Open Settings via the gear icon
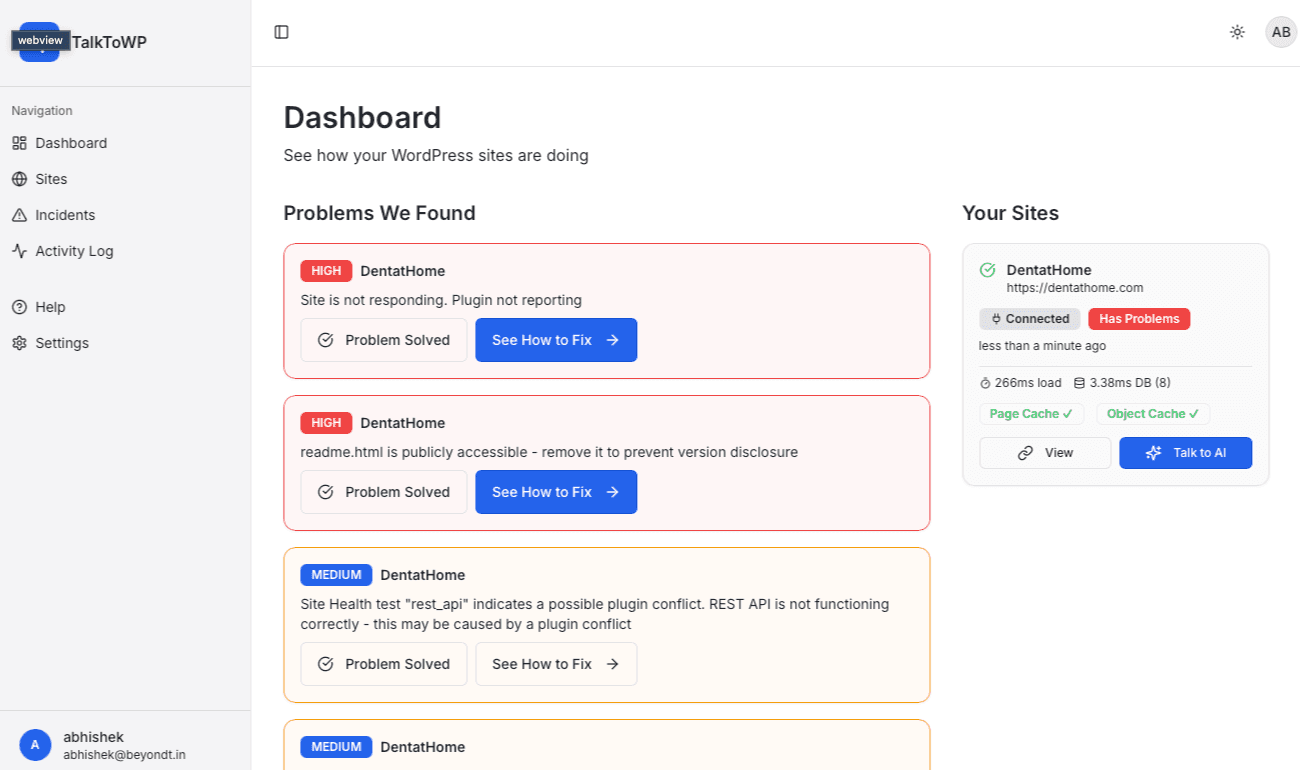This screenshot has height=770, width=1300. (x=18, y=342)
